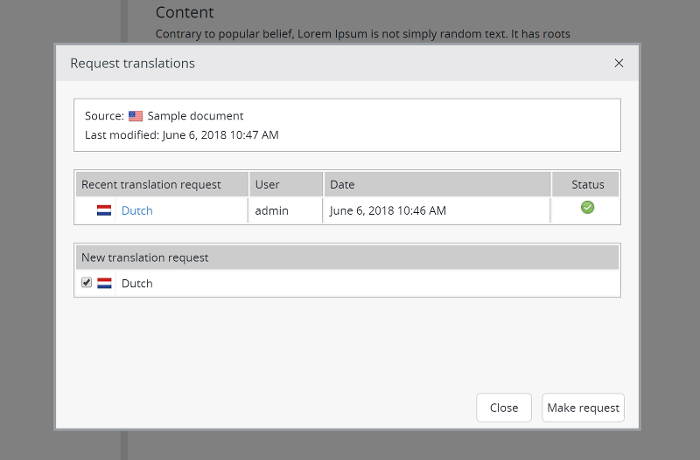Click the Last modified June 6, 2018 10:47 AM text
The height and width of the screenshot is (460, 700).
[182, 135]
